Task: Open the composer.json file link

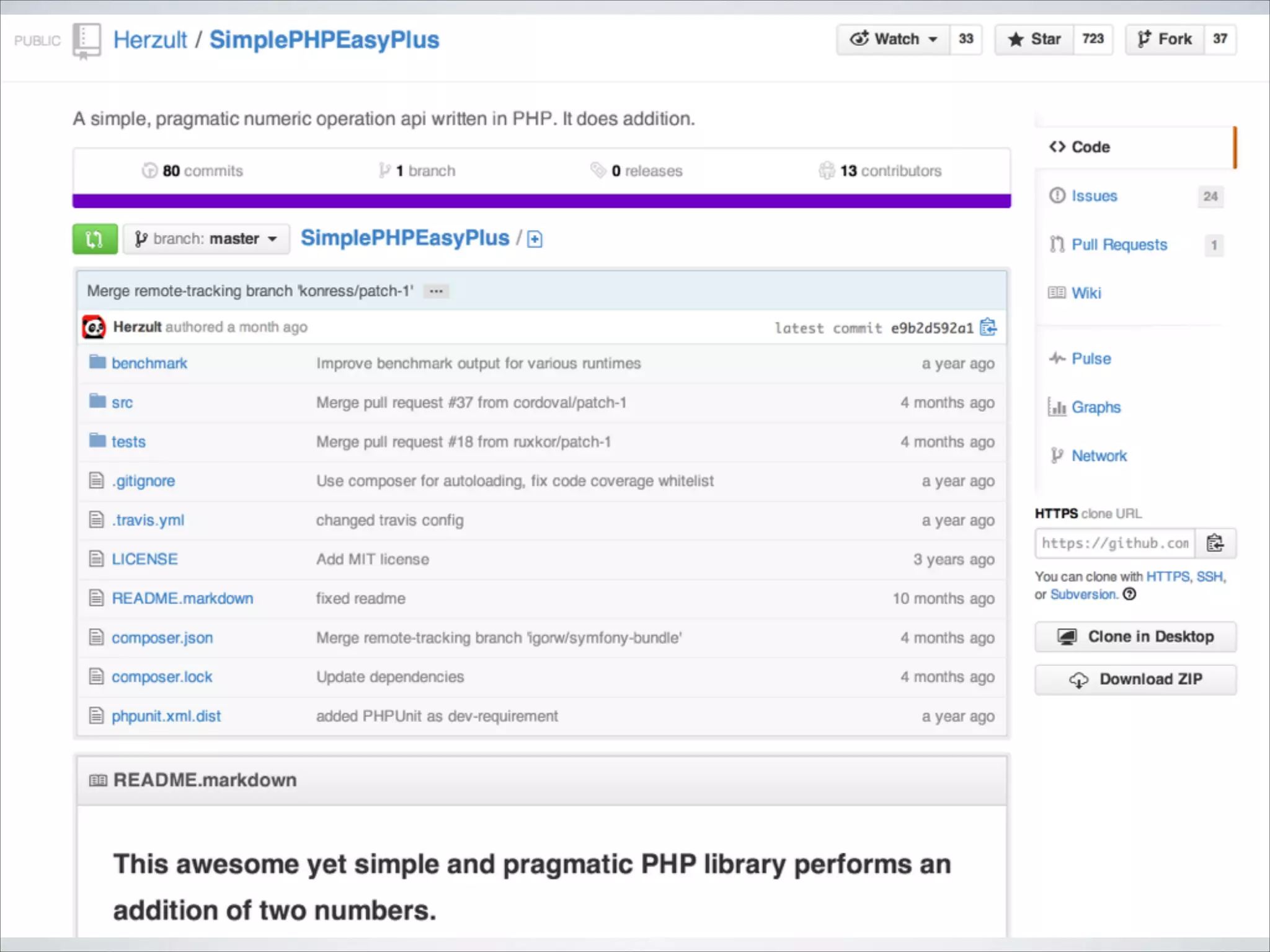Action: coord(162,638)
